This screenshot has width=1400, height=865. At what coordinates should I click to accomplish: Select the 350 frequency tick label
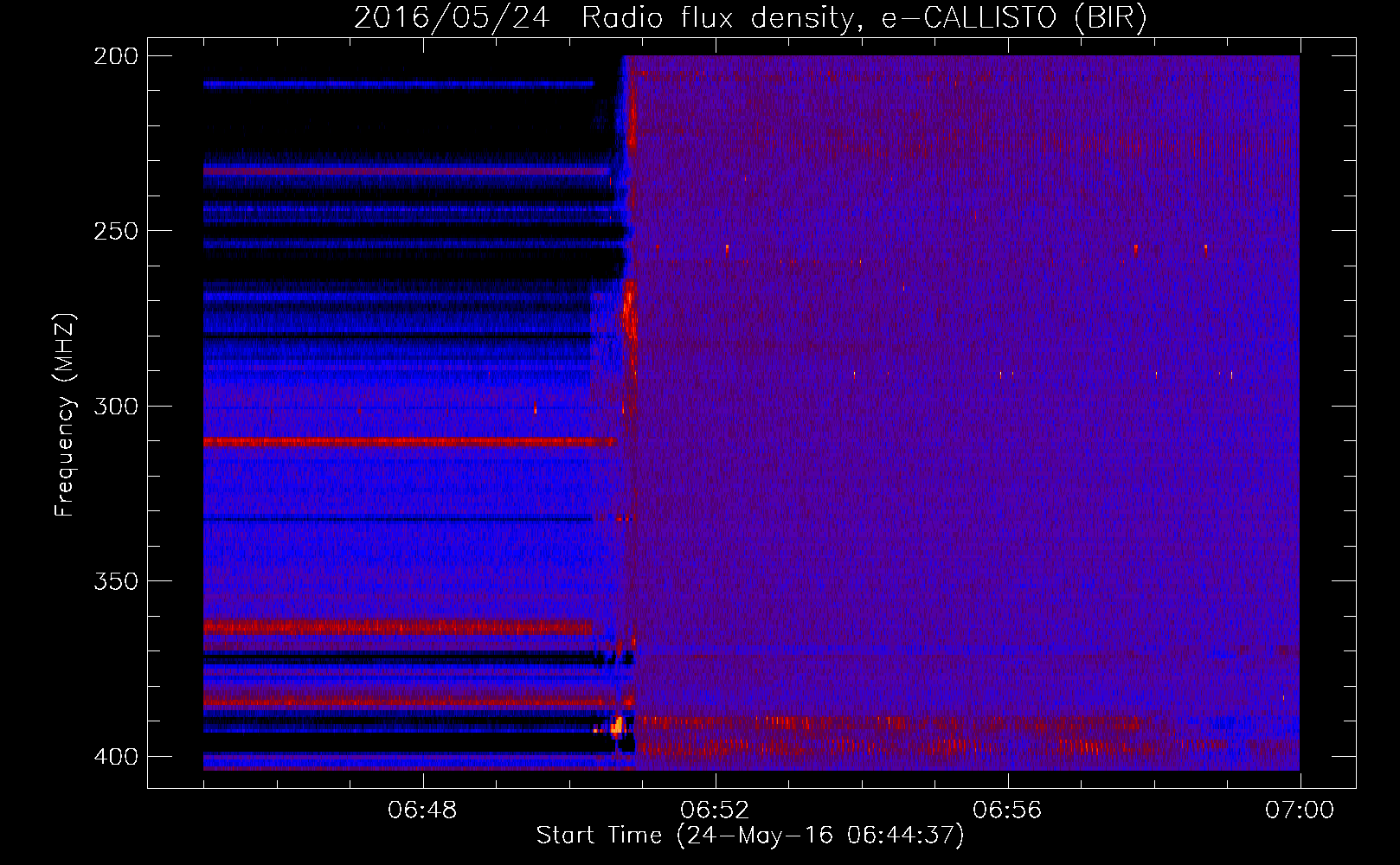coord(116,581)
